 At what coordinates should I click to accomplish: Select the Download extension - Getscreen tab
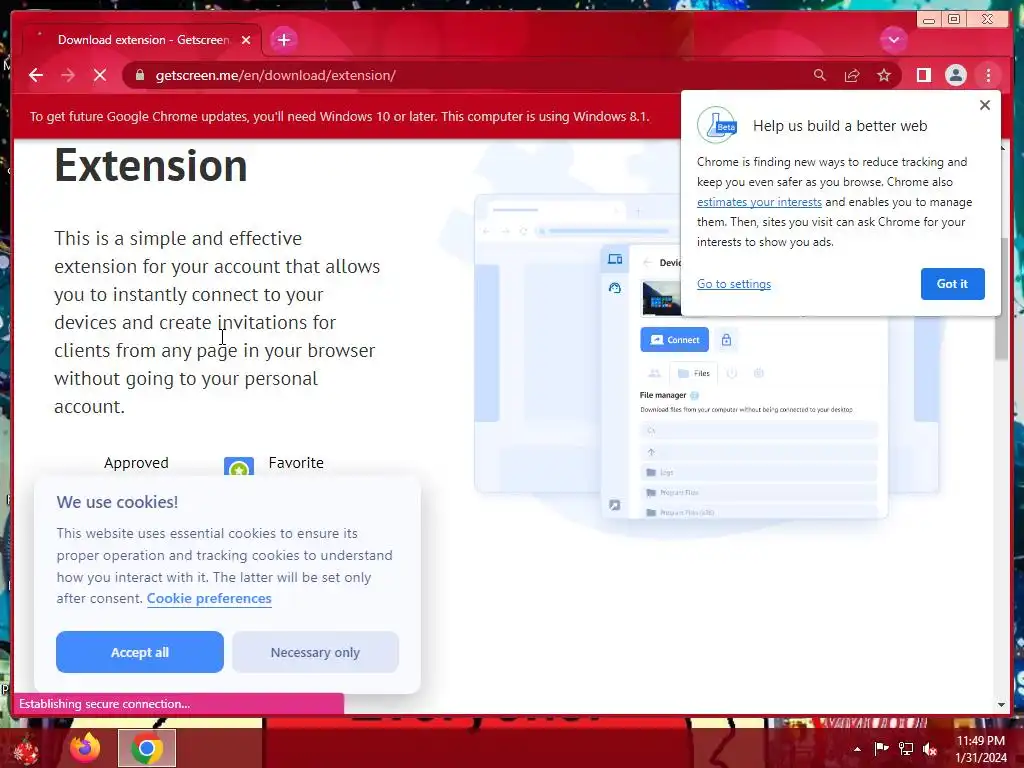point(142,40)
